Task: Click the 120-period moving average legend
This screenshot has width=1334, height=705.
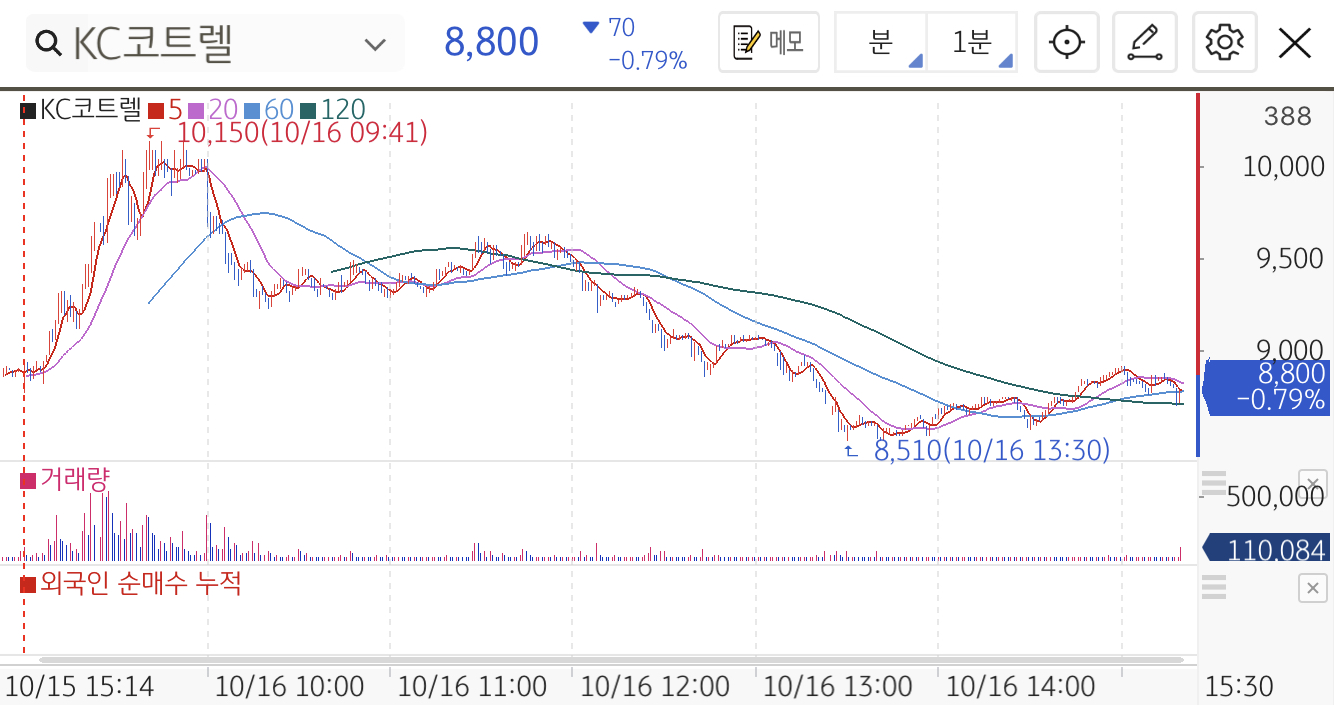Action: click(334, 110)
